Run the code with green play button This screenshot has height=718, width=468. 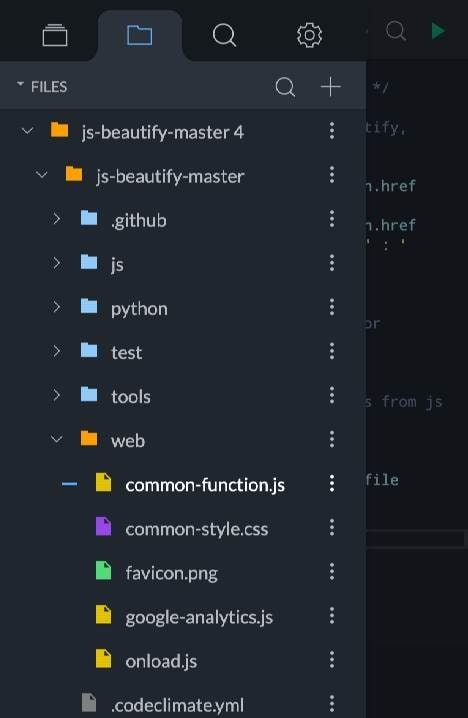[438, 31]
